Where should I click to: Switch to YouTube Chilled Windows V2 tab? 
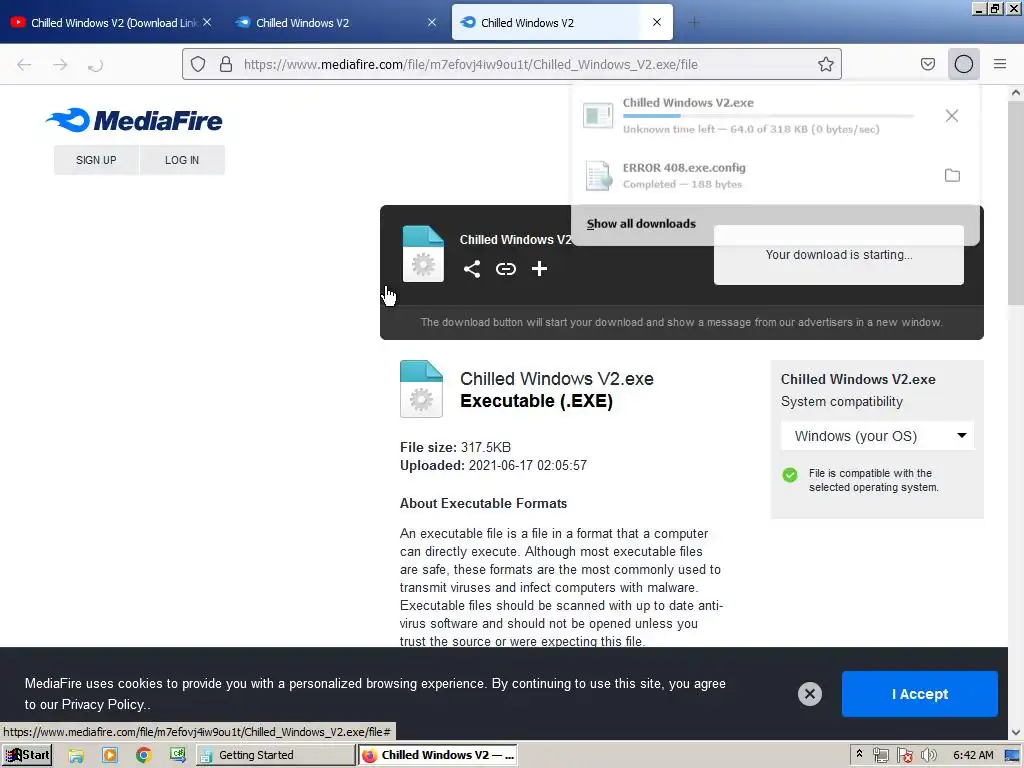pos(112,23)
